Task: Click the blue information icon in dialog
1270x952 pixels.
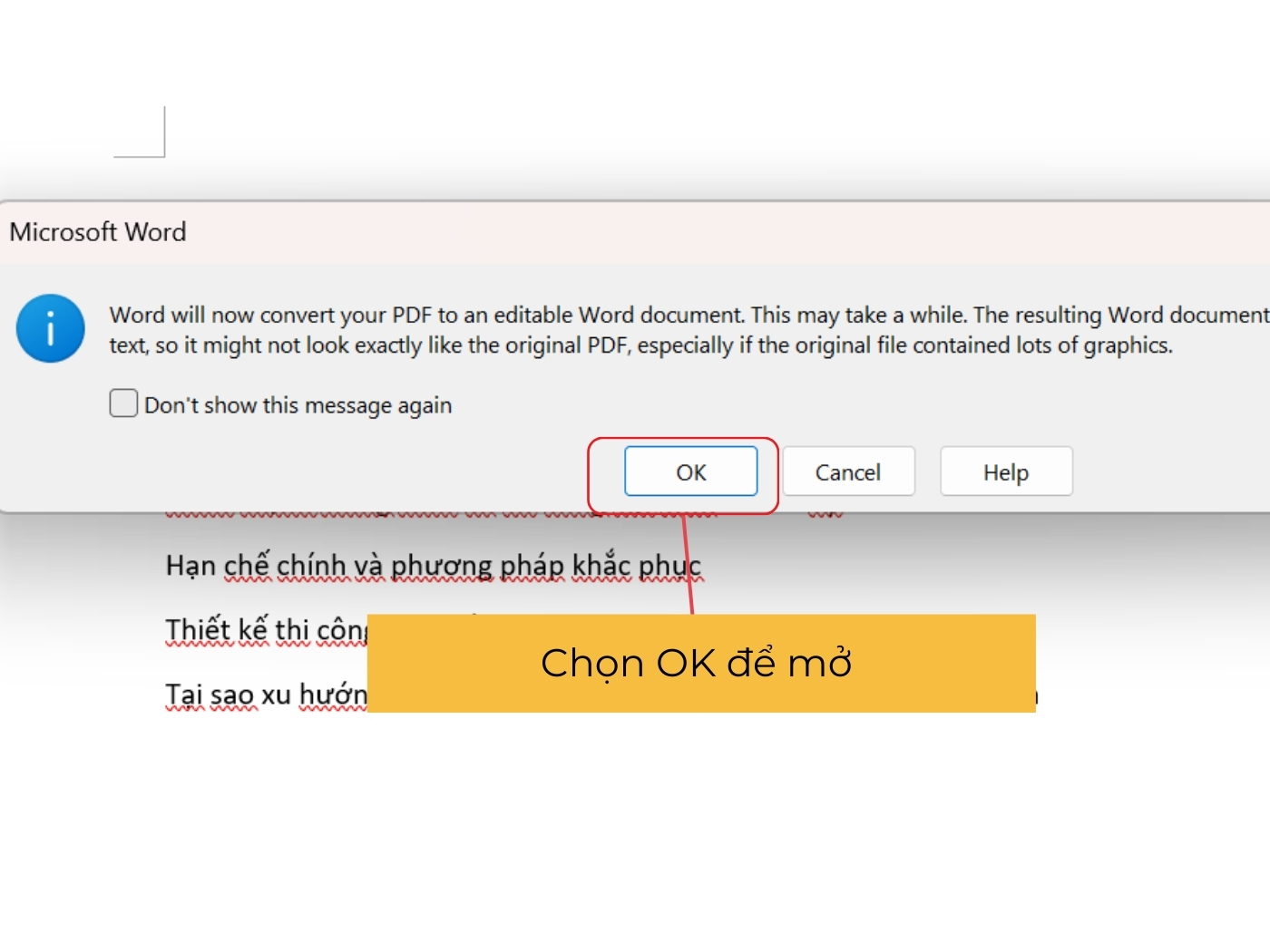Action: click(51, 328)
